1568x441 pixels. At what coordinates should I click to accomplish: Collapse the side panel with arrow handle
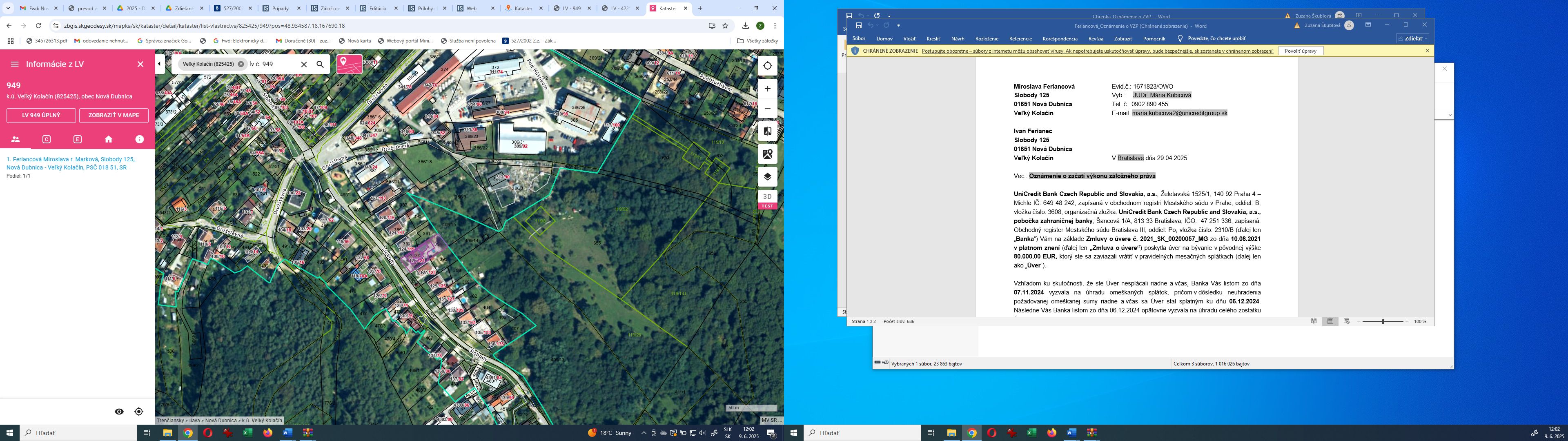pyautogui.click(x=160, y=64)
